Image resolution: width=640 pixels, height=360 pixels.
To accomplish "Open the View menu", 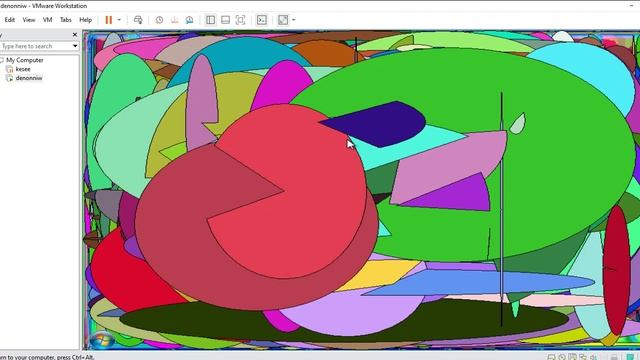I will 29,20.
